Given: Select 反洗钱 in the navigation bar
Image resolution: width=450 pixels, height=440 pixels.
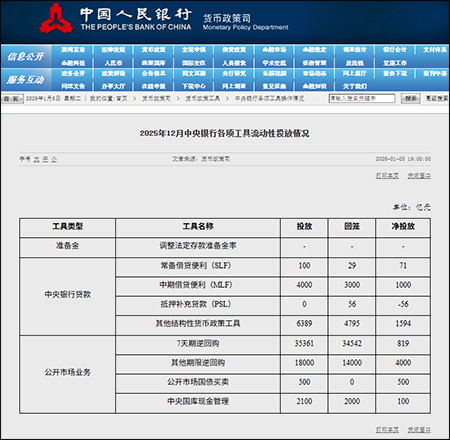Looking at the screenshot, I should point(355,63).
